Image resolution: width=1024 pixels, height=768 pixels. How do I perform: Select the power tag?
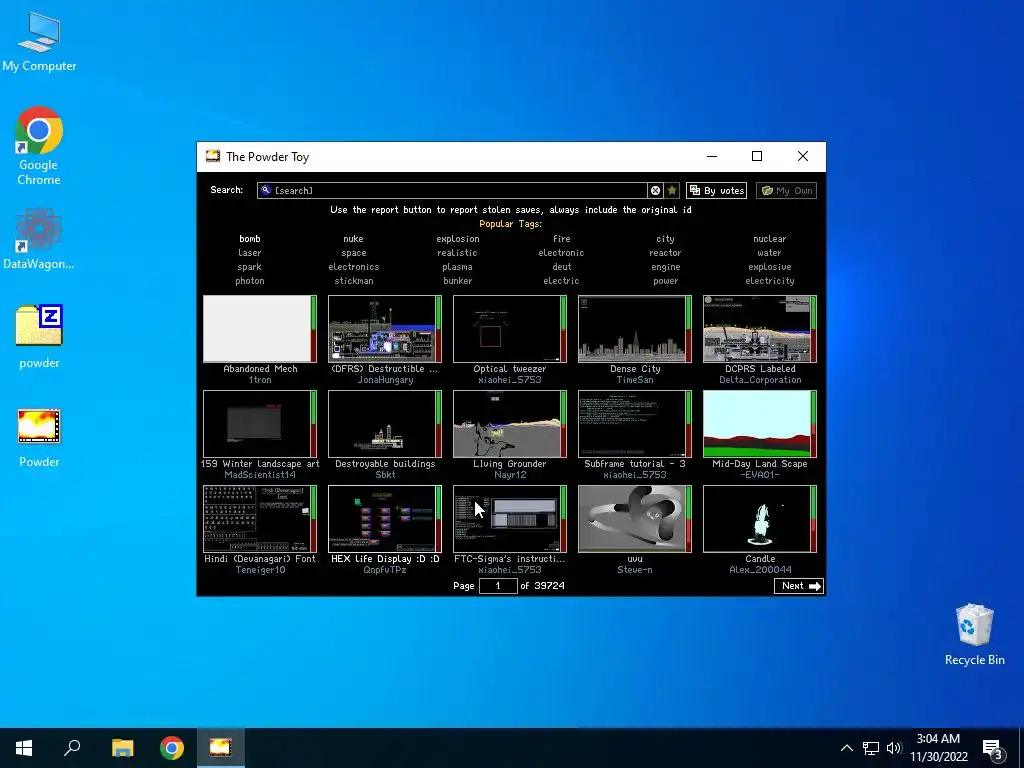(x=665, y=281)
